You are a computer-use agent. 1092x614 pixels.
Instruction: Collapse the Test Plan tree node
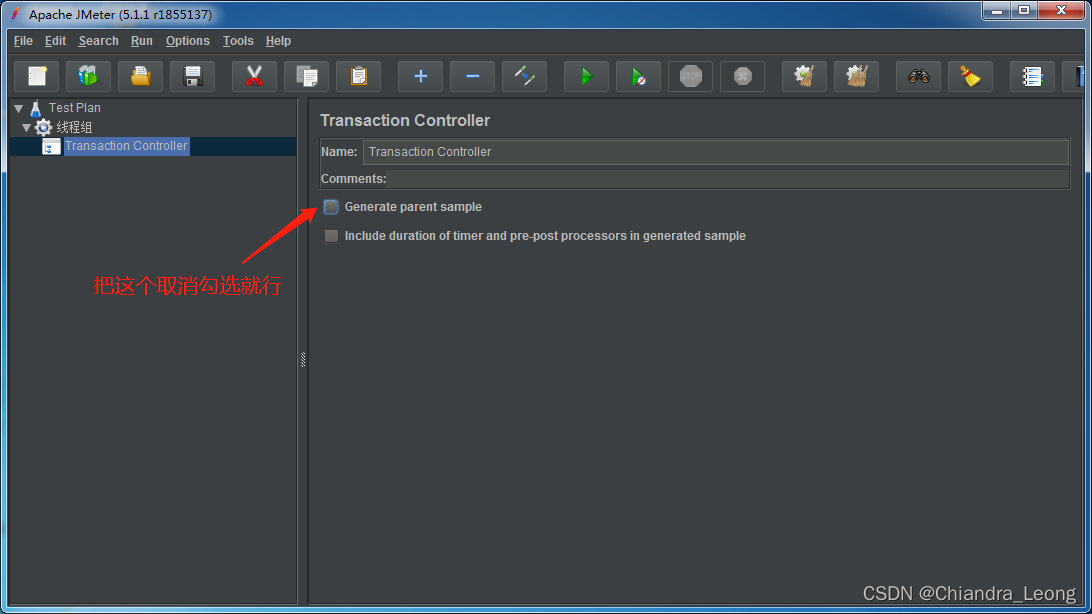pyautogui.click(x=19, y=109)
